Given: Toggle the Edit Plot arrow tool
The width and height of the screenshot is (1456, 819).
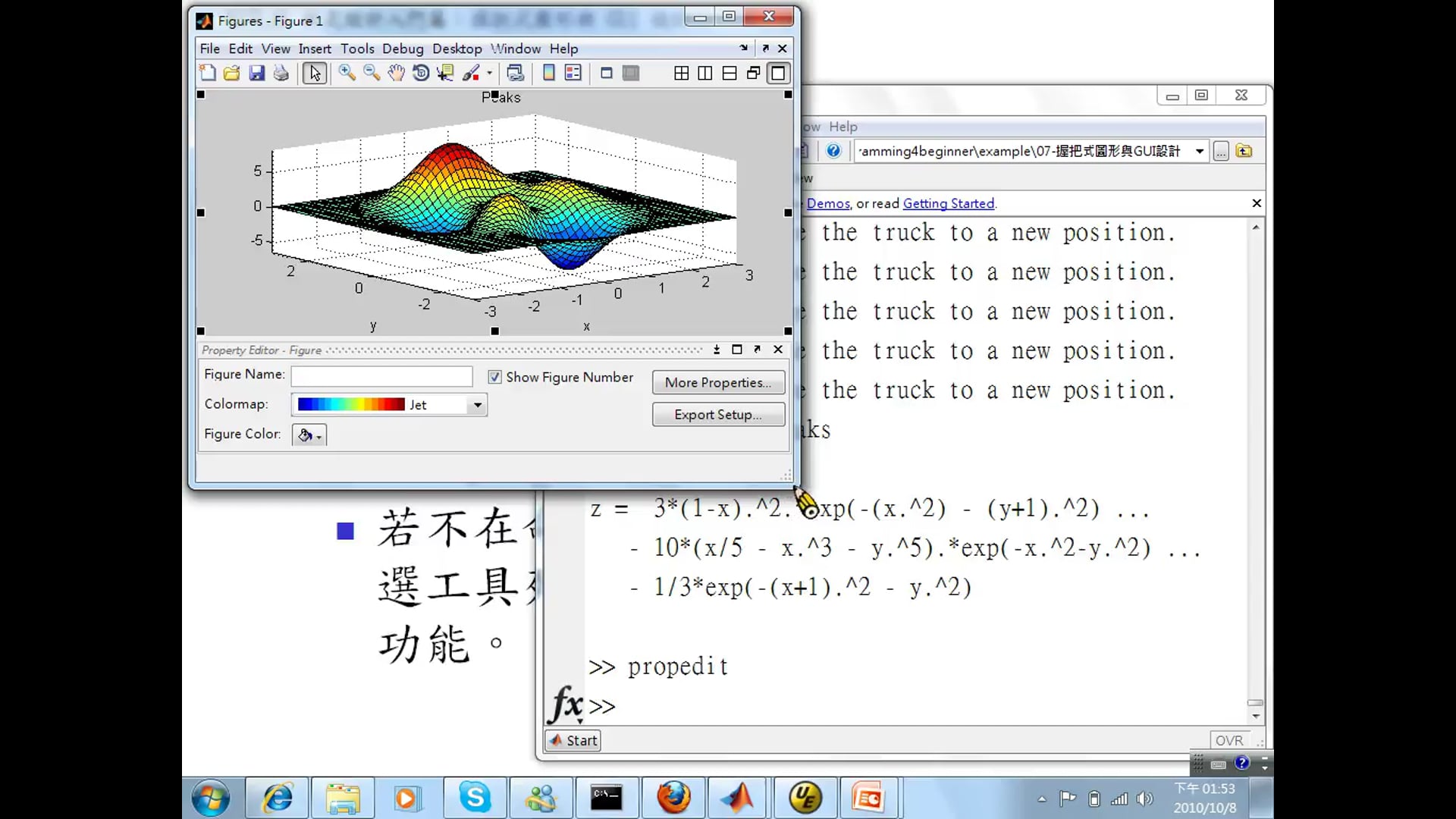Looking at the screenshot, I should tap(314, 73).
